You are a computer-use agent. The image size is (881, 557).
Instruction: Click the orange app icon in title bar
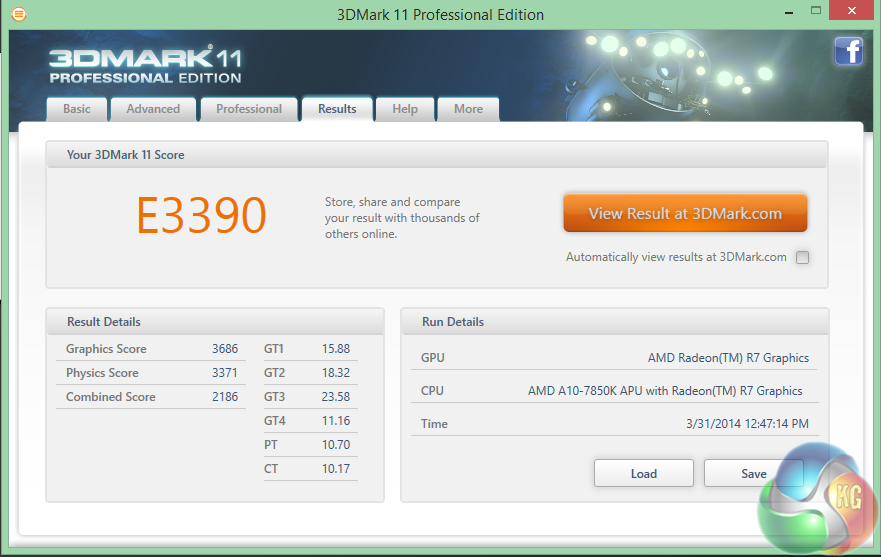(19, 14)
